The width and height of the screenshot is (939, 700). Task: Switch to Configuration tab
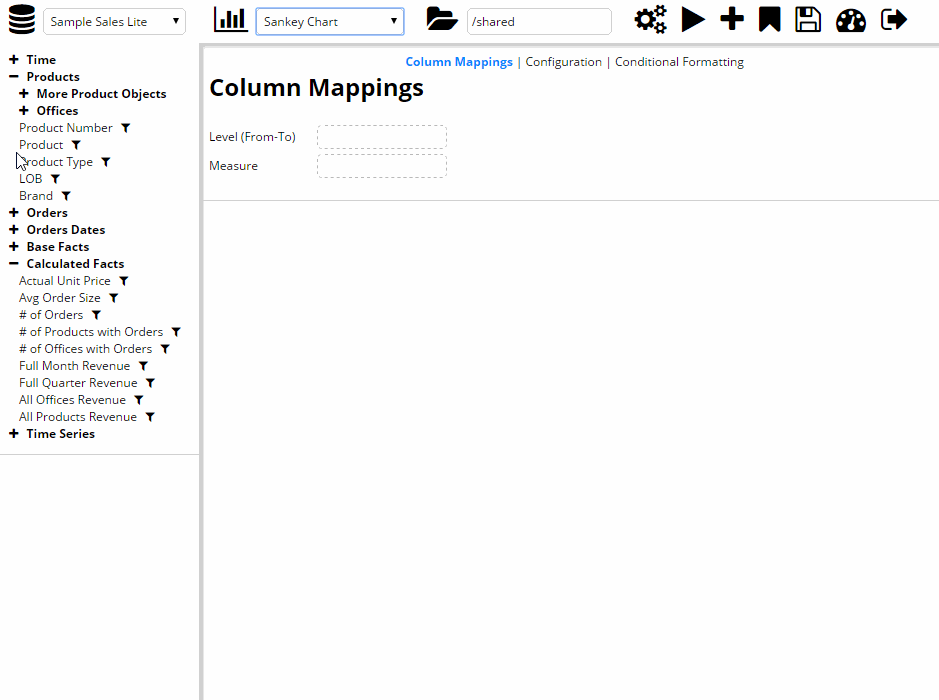(564, 62)
